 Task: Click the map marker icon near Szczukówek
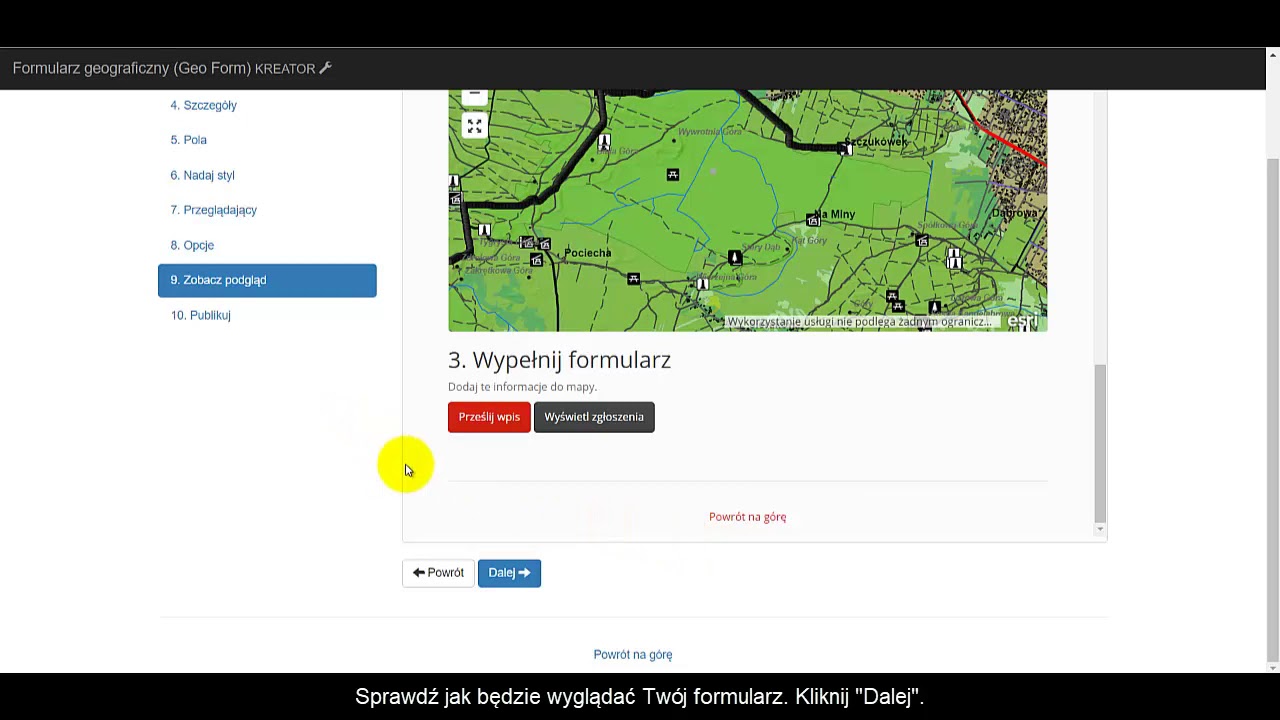pos(845,150)
